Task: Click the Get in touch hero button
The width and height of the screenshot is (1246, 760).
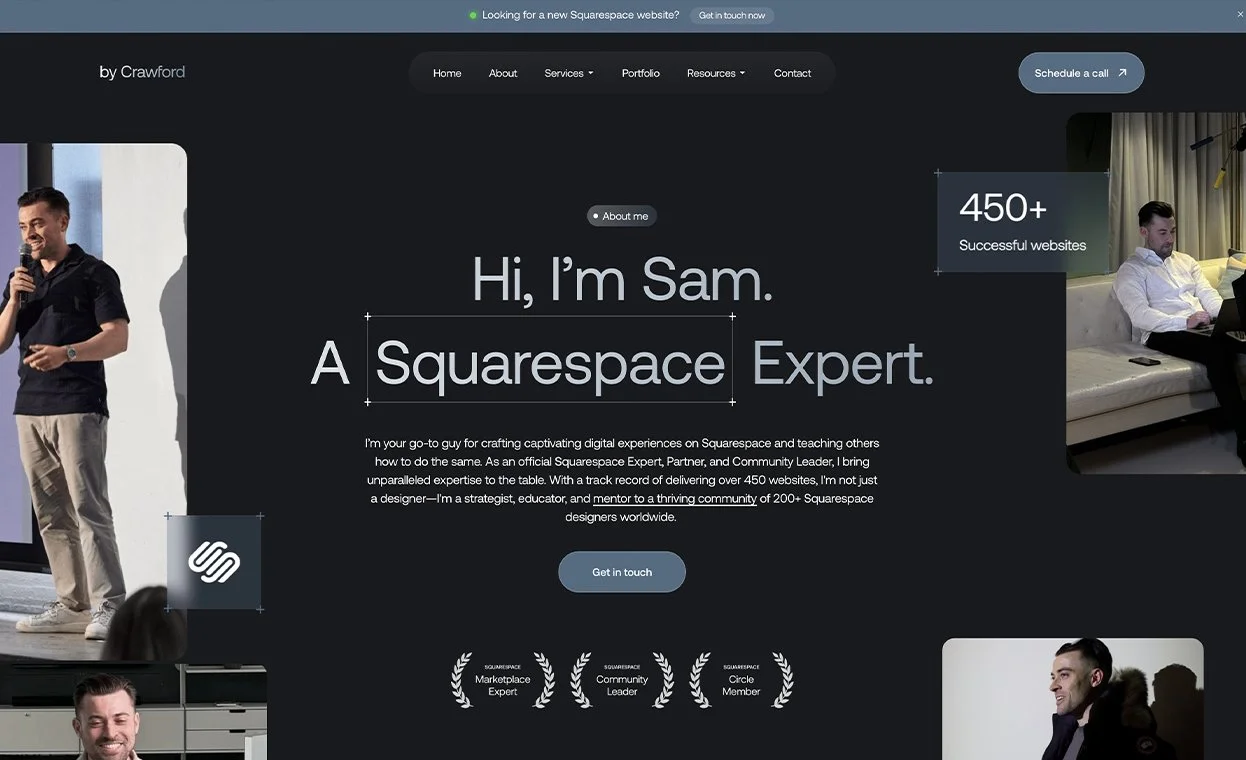Action: pos(622,572)
